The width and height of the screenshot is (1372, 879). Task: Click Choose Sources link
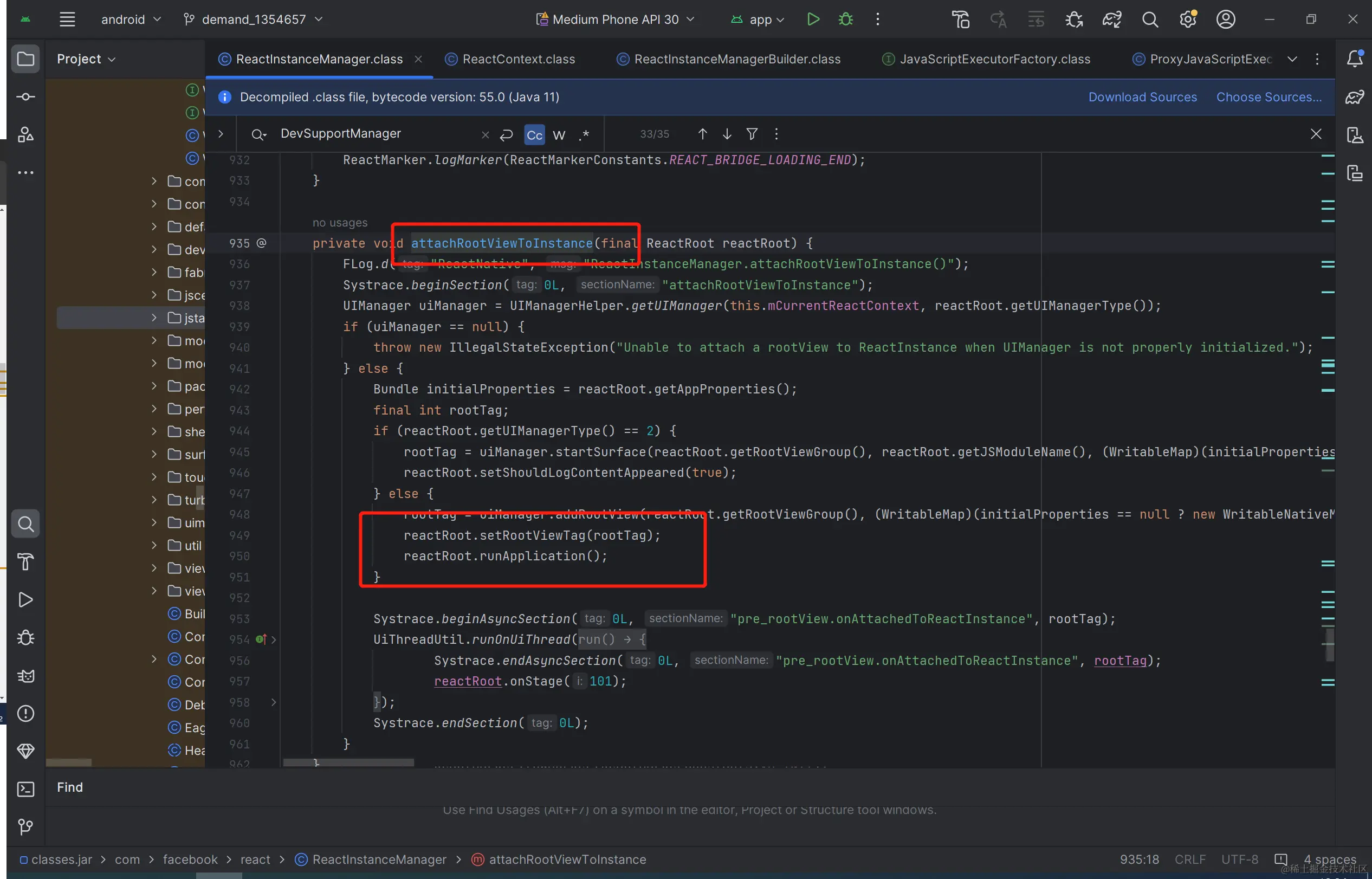[x=1268, y=97]
